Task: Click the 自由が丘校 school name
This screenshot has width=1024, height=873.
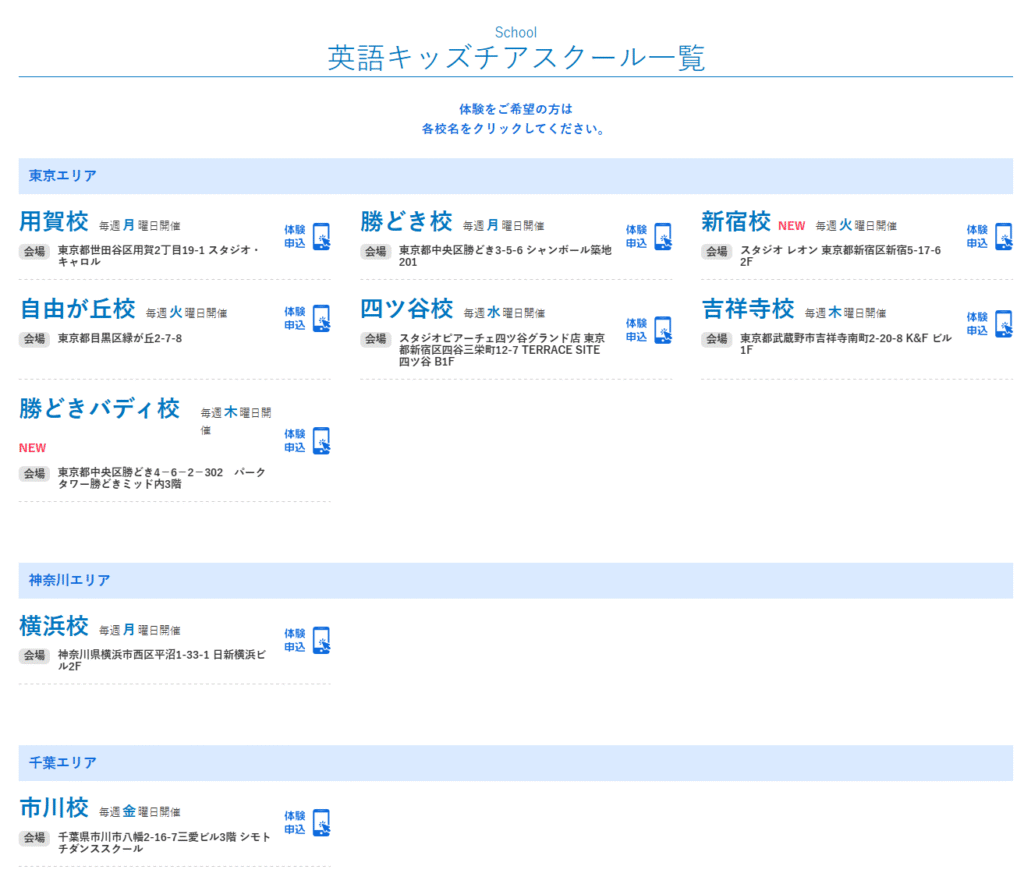Action: pos(77,308)
